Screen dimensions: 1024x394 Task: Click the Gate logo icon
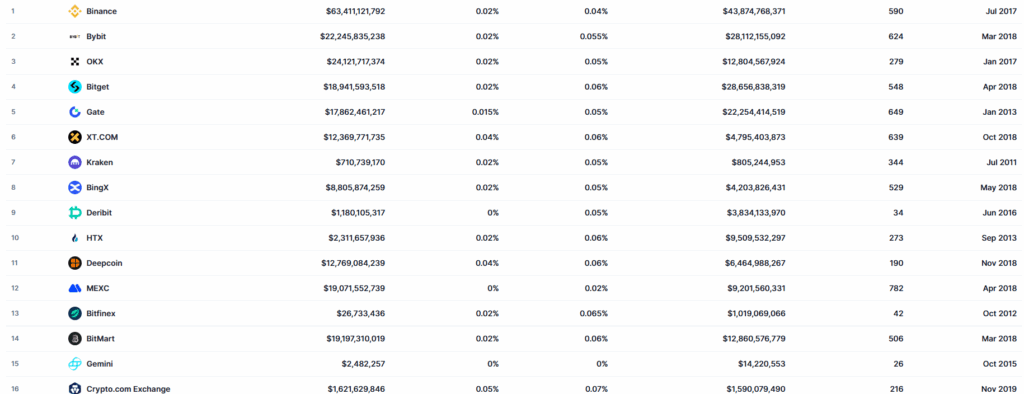(x=74, y=112)
